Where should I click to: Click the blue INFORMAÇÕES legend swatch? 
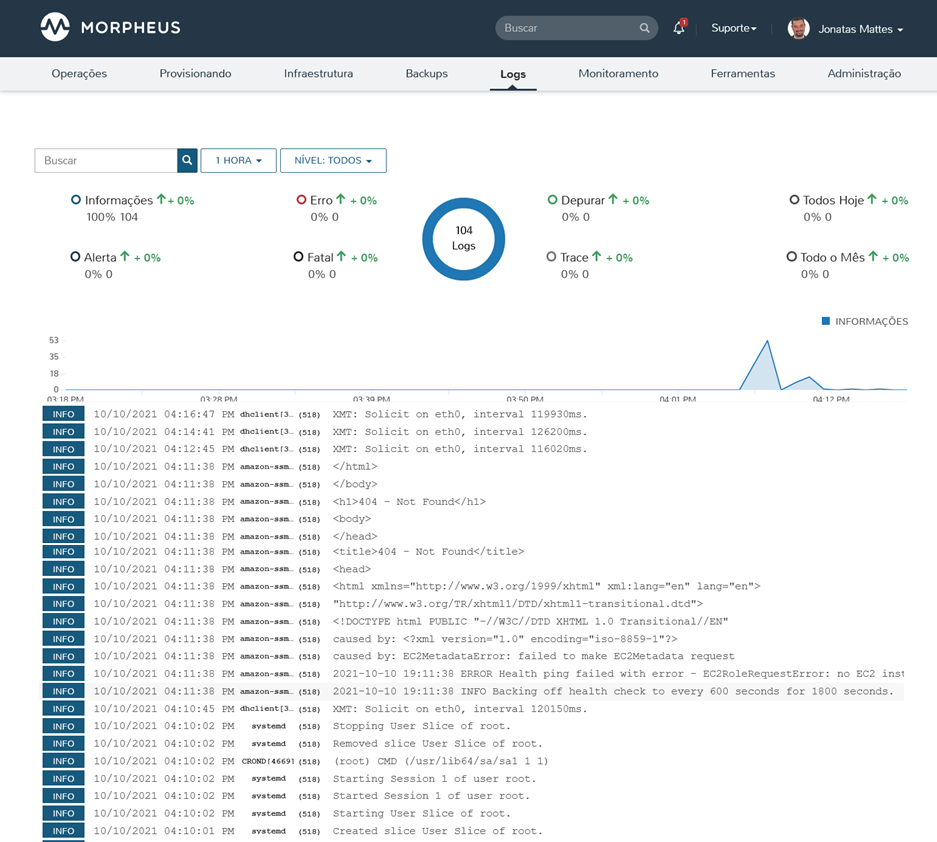(x=826, y=321)
